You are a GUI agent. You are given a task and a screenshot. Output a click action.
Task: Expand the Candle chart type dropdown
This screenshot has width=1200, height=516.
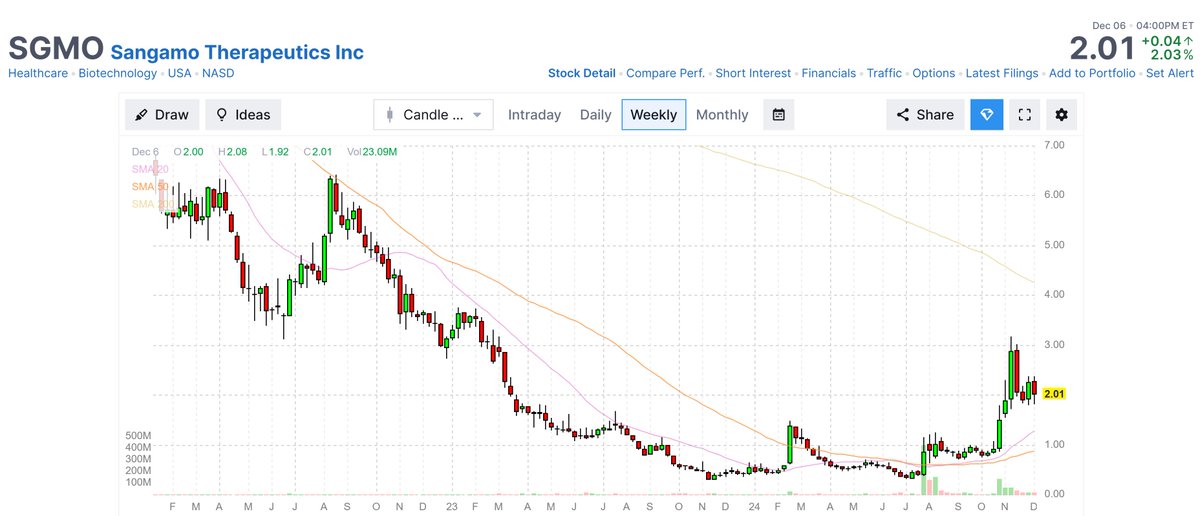click(433, 115)
